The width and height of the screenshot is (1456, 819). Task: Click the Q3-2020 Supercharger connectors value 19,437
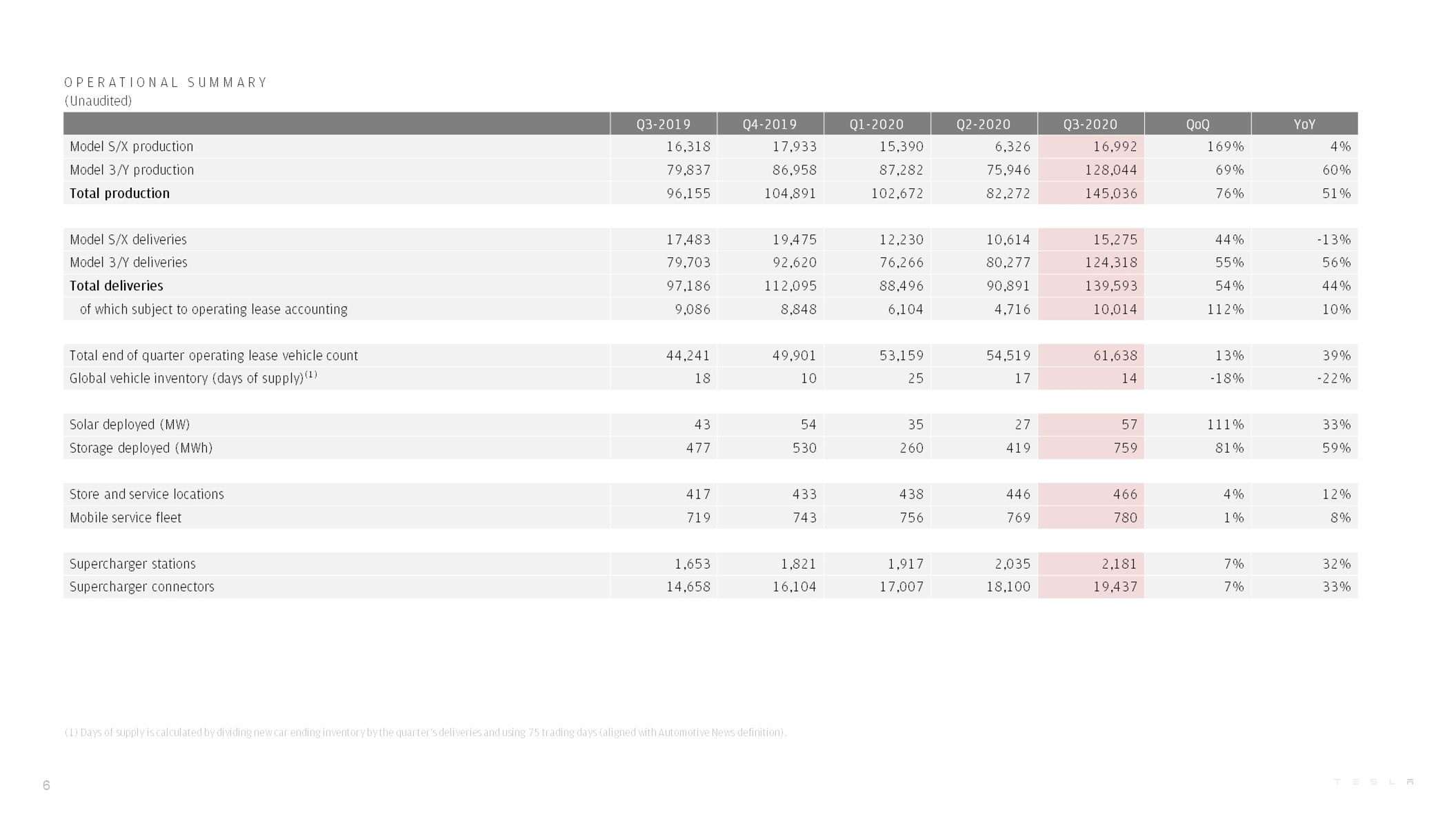pos(1115,587)
